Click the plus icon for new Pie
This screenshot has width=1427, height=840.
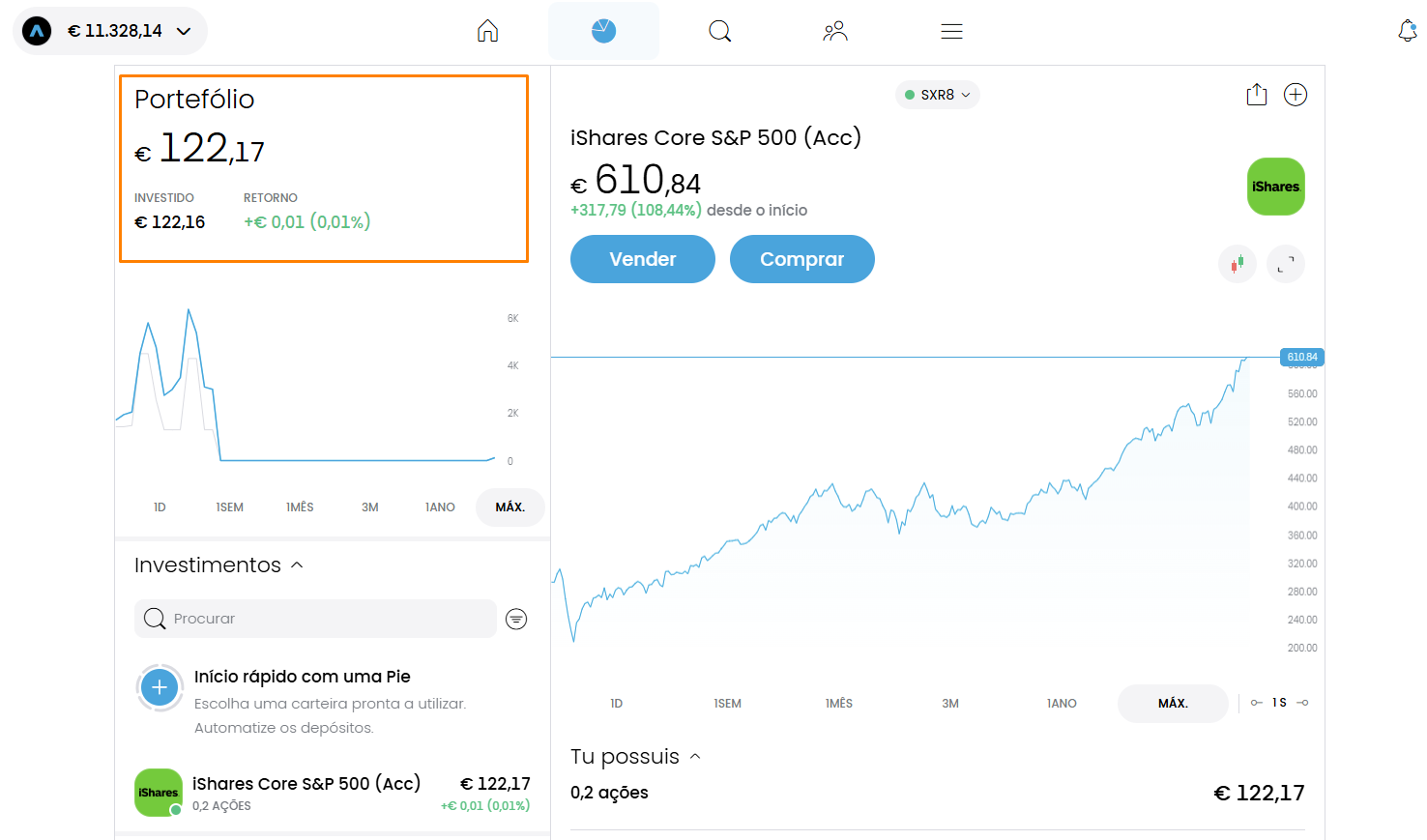click(x=160, y=687)
